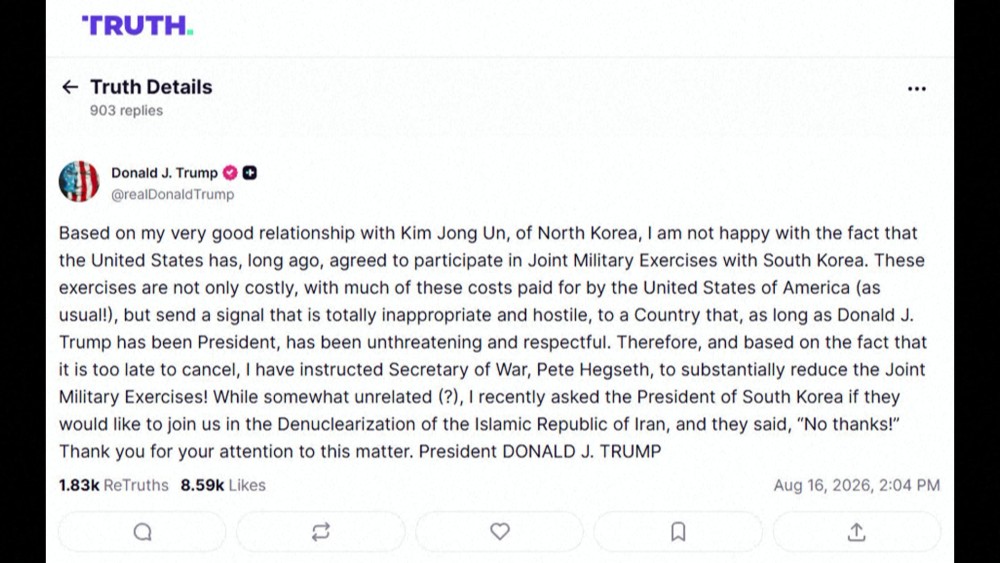This screenshot has height=563, width=1000.
Task: Click the Truth Details heading
Action: coord(151,87)
